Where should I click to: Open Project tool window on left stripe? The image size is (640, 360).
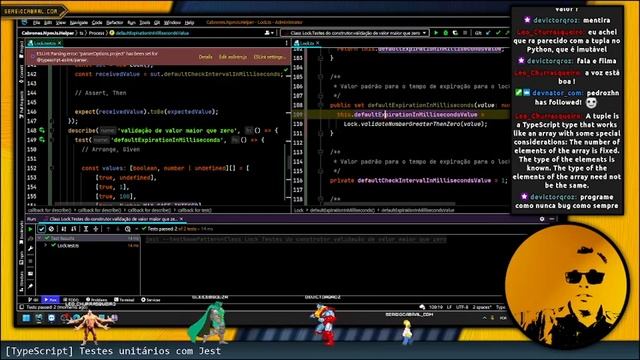click(21, 49)
